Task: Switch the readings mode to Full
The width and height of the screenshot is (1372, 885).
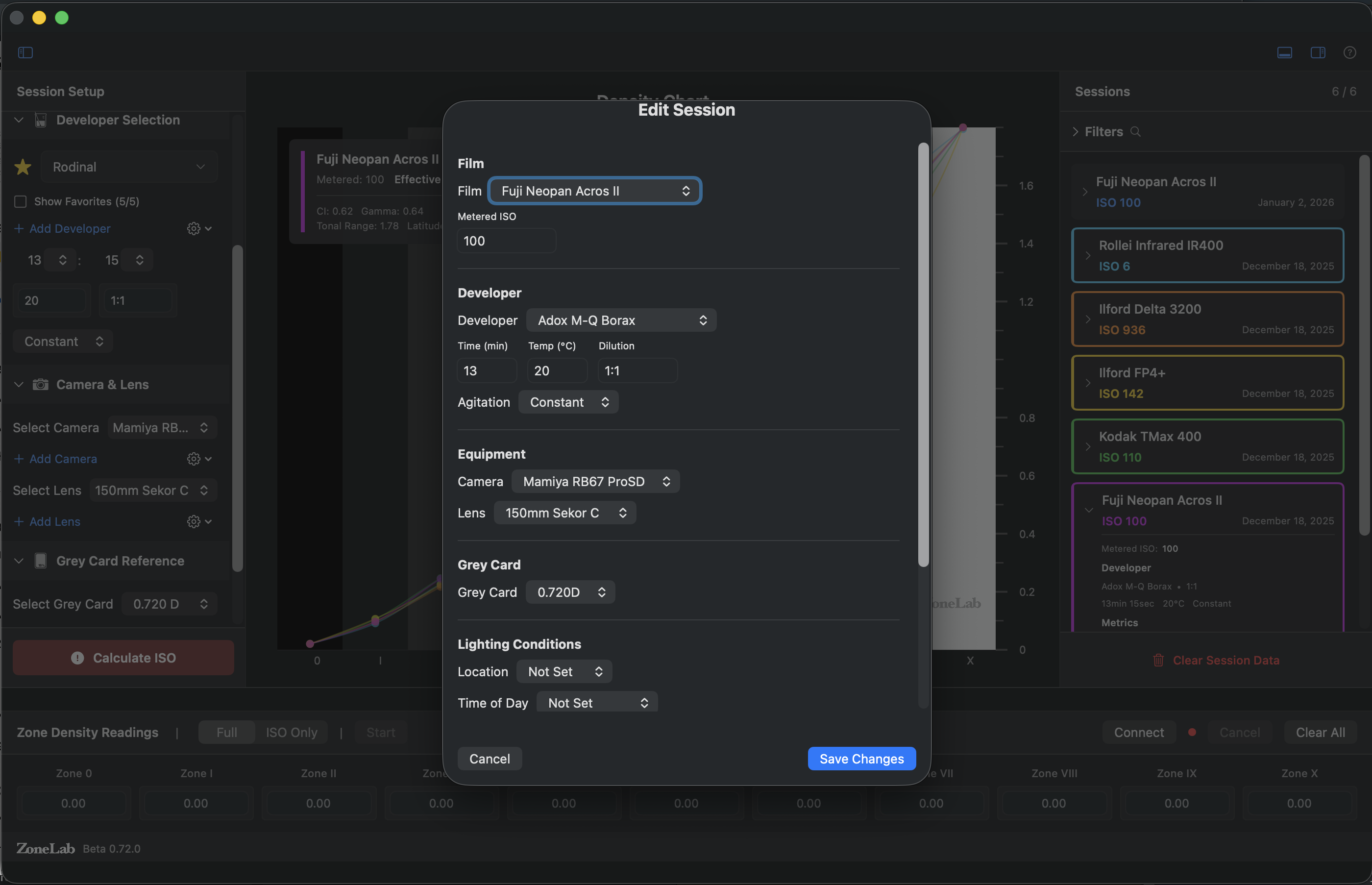Action: click(x=226, y=732)
